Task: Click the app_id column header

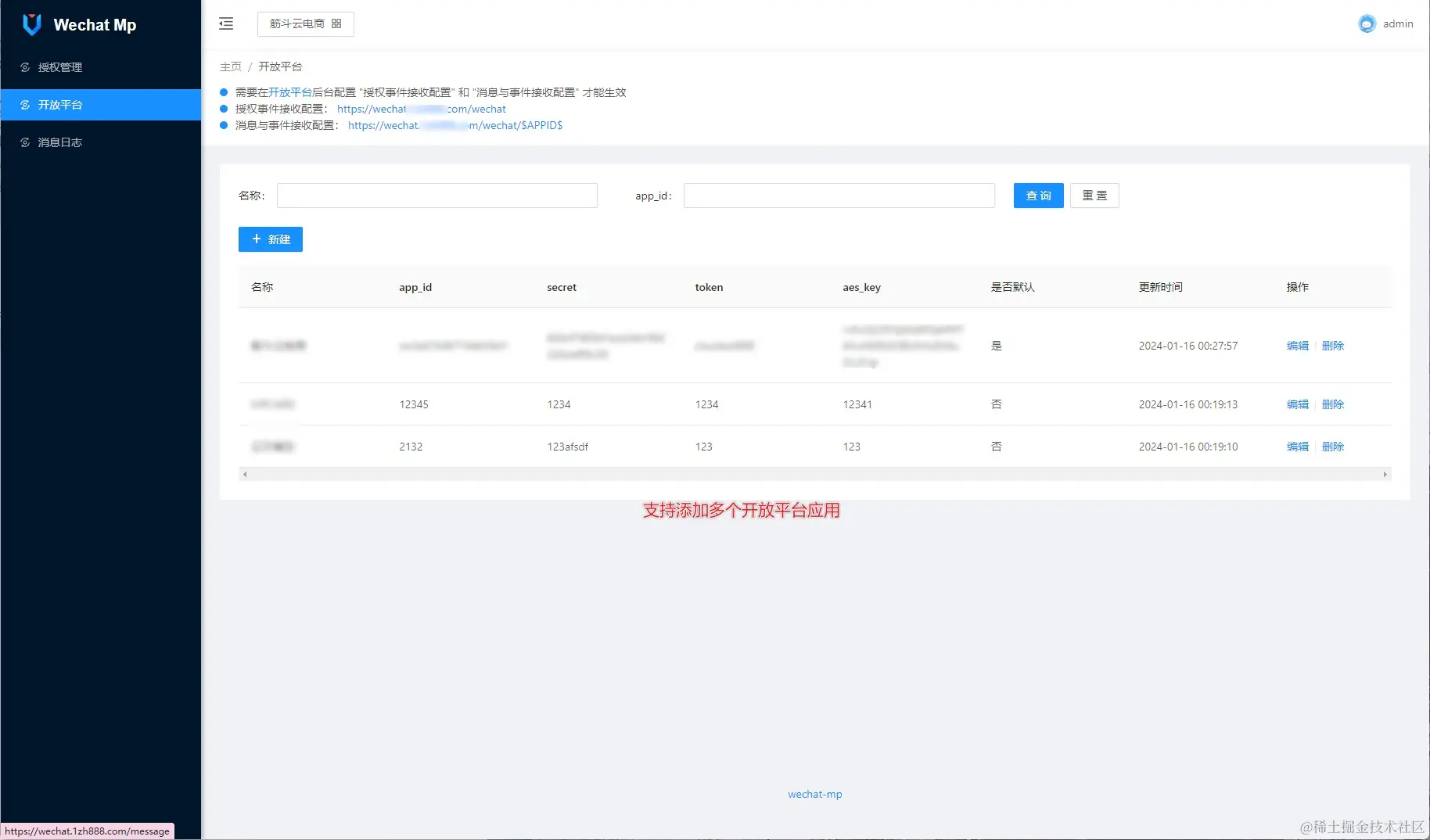Action: [x=415, y=287]
